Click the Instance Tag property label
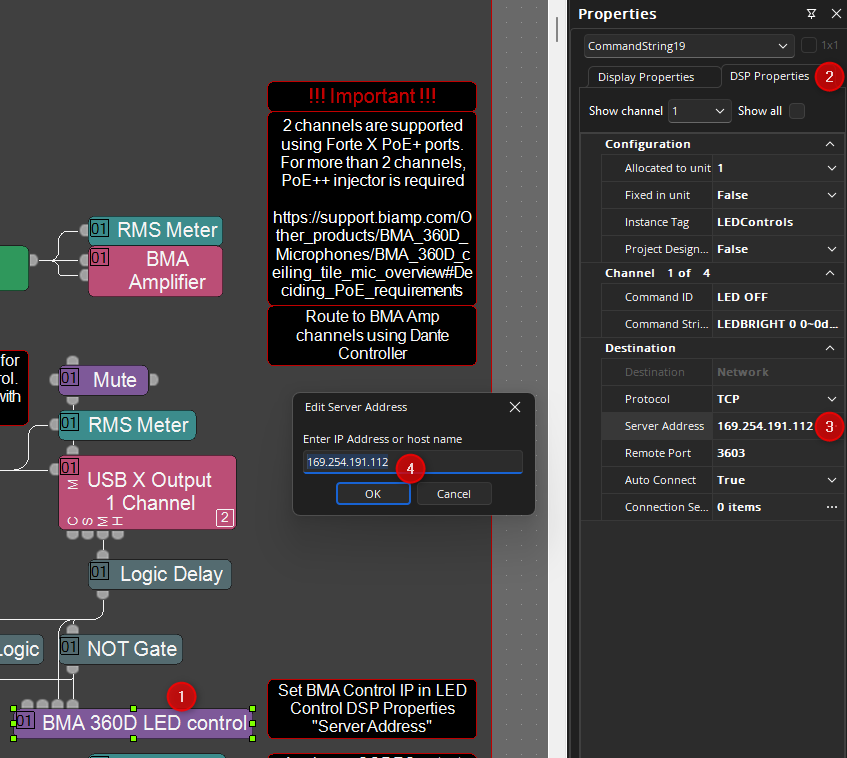 point(656,222)
